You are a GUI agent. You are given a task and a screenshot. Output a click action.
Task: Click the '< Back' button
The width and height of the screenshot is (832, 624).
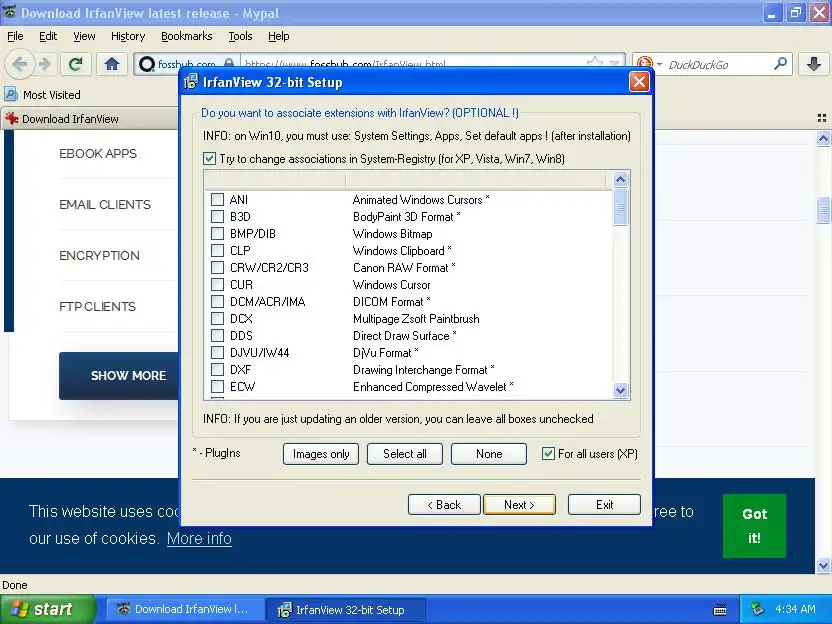(444, 505)
